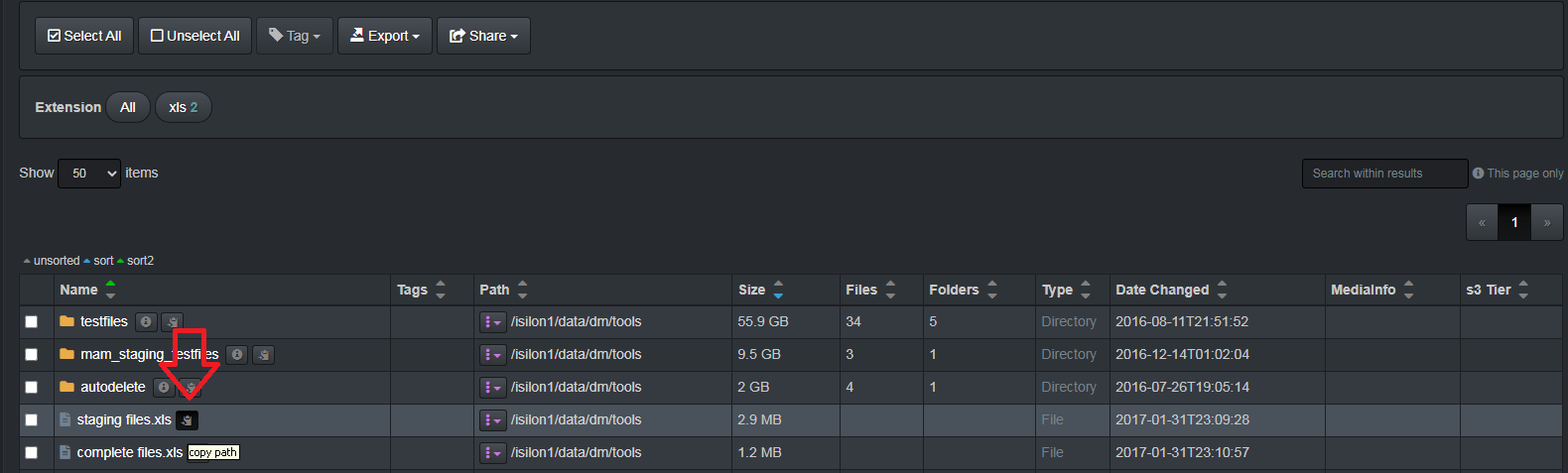The height and width of the screenshot is (473, 1568).
Task: Copy path of staging files.xls
Action: (x=187, y=419)
